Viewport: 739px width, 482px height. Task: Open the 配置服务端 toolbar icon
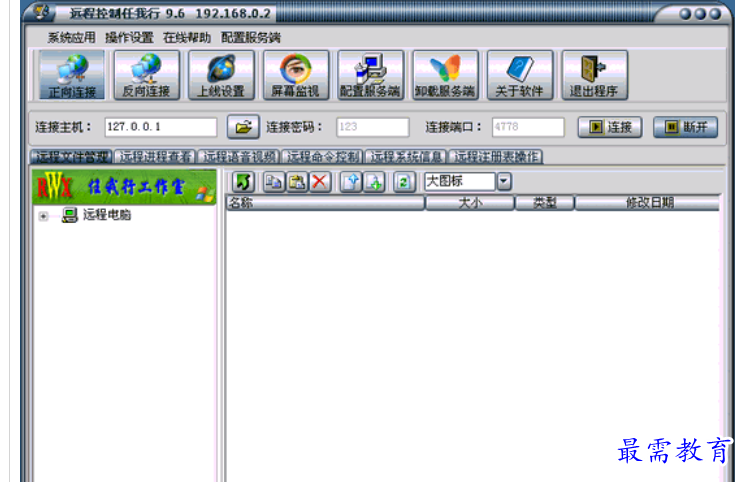coord(370,75)
